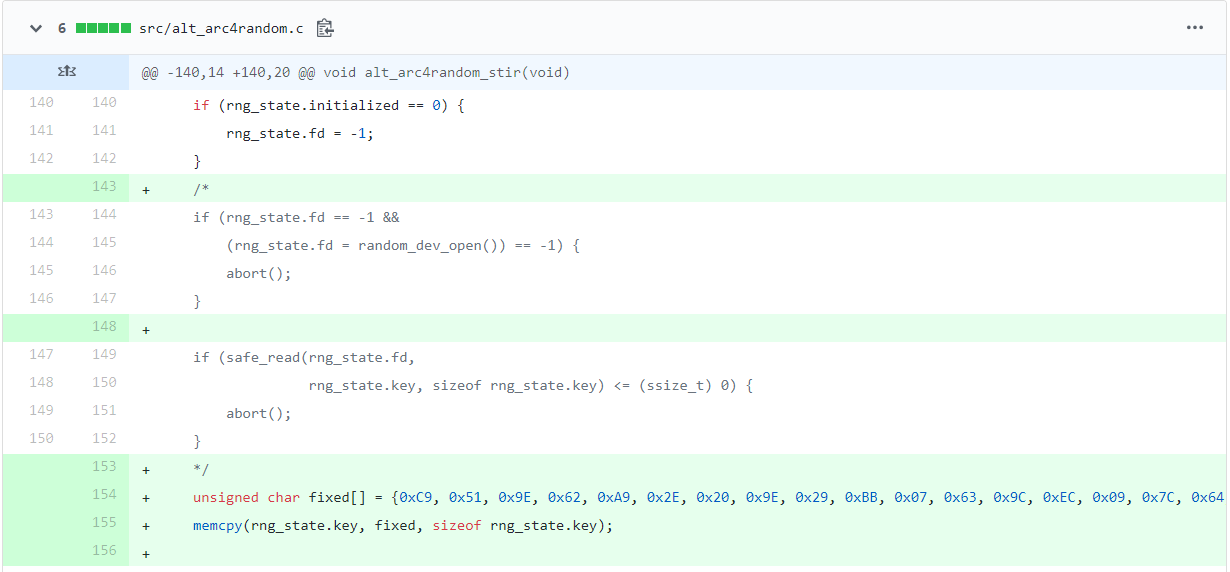Select new line number 155
The height and width of the screenshot is (572, 1230).
[104, 522]
